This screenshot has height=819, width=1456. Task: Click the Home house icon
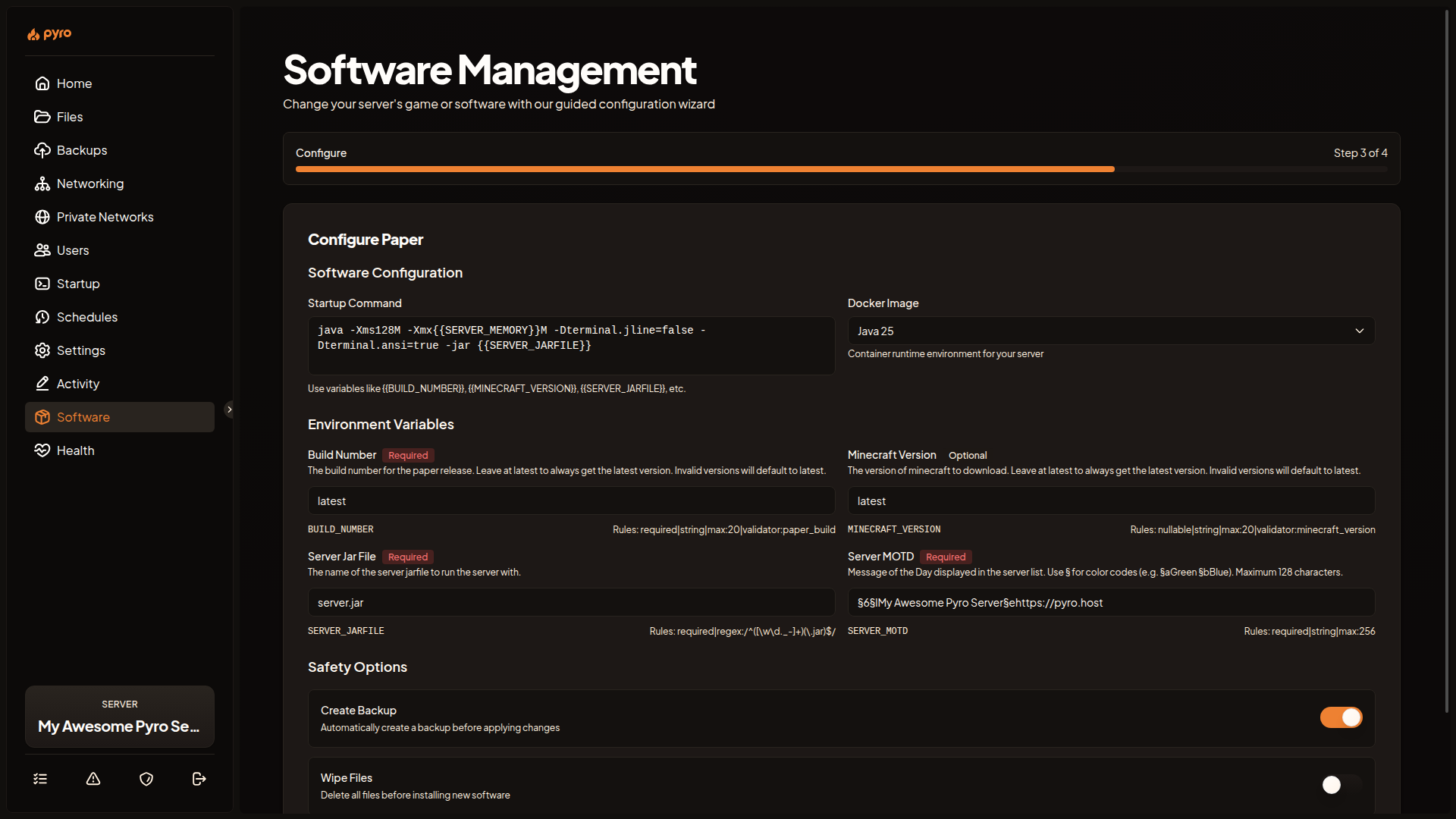coord(42,83)
